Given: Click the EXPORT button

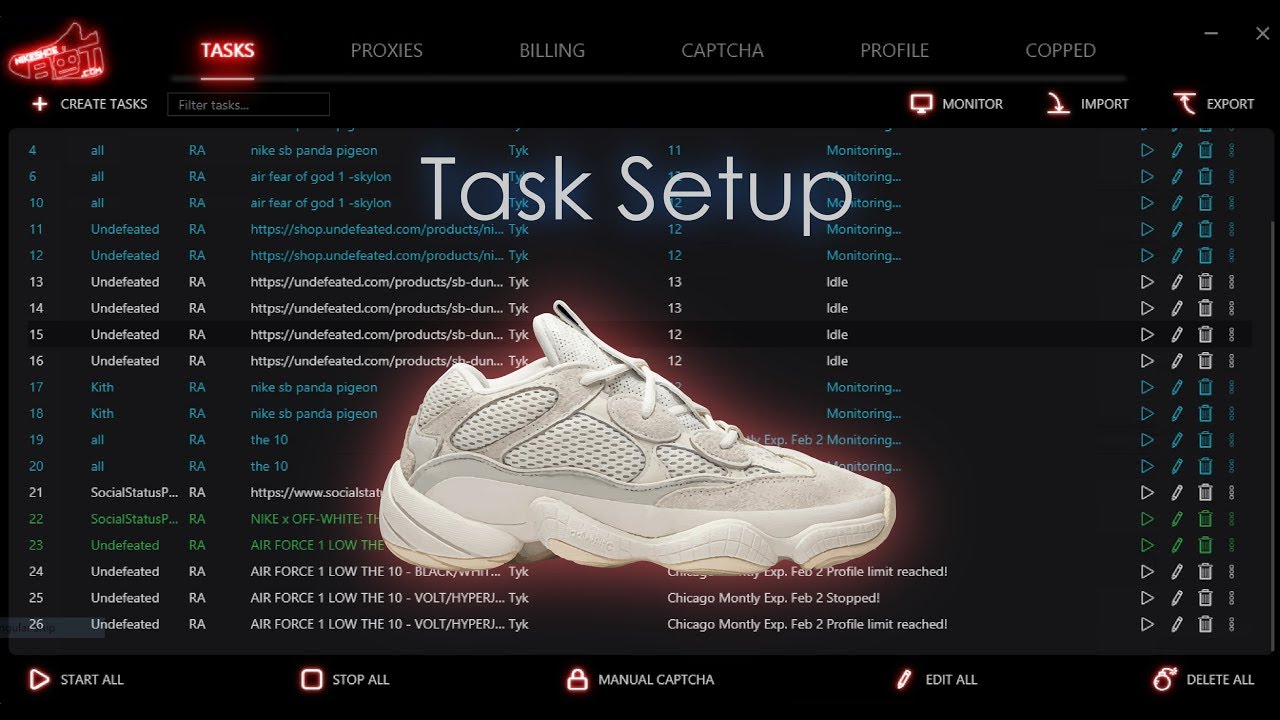Looking at the screenshot, I should click(x=1213, y=104).
